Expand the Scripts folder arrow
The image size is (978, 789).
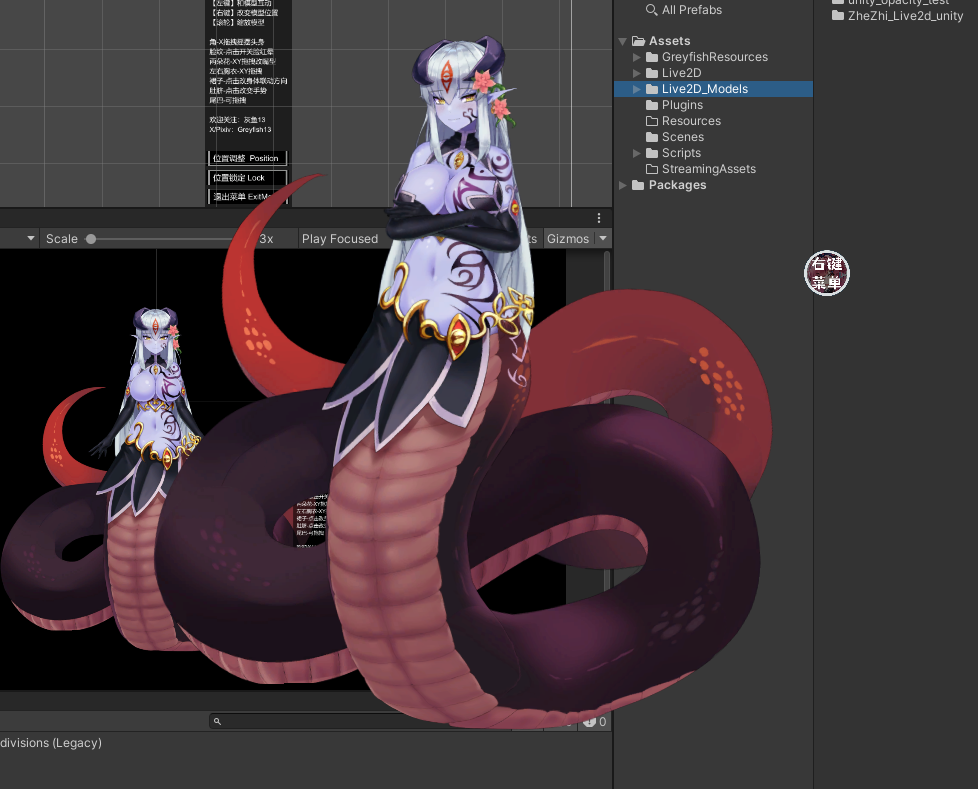[636, 153]
